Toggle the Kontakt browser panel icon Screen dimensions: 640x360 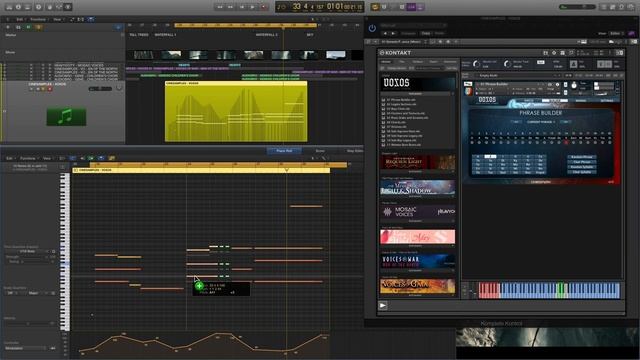546,53
